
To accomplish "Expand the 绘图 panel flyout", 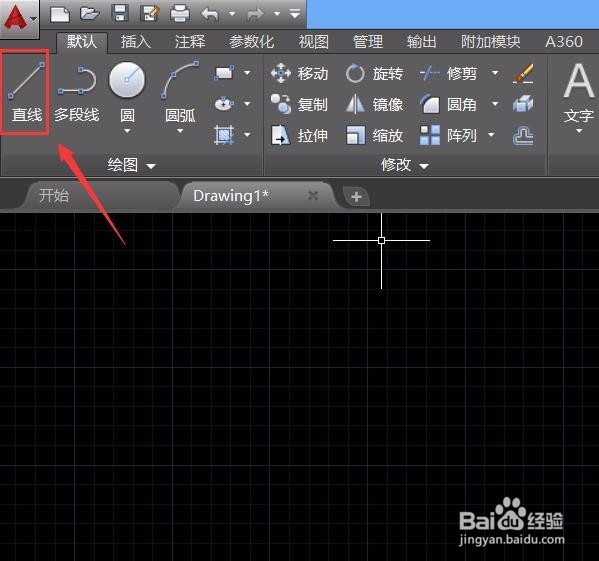I will (131, 165).
